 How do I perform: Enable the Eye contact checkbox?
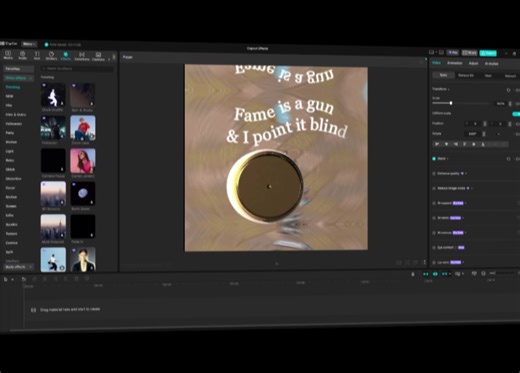[x=434, y=248]
